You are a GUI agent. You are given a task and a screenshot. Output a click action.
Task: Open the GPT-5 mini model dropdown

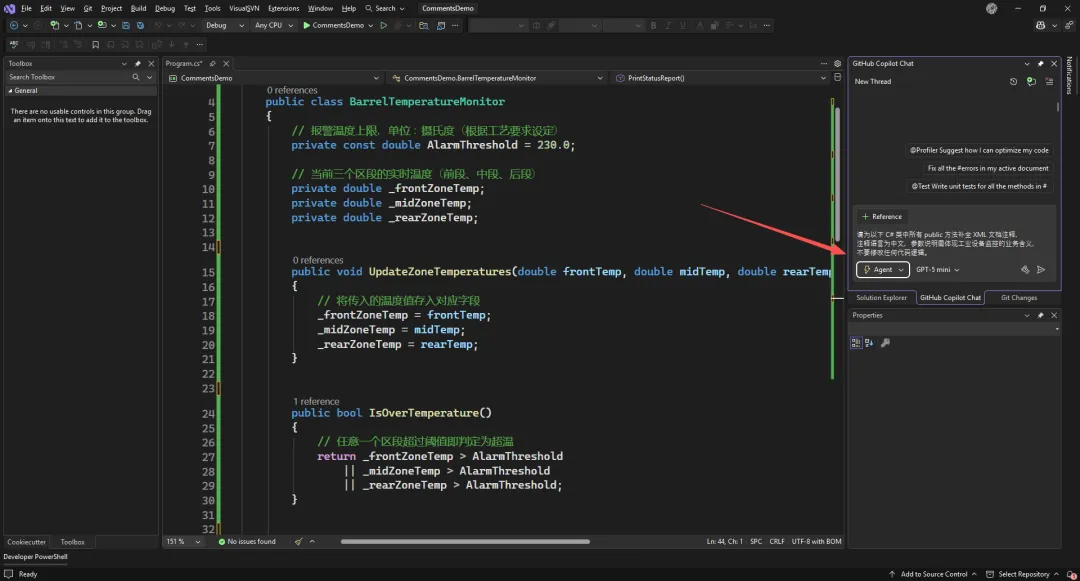[x=937, y=270]
